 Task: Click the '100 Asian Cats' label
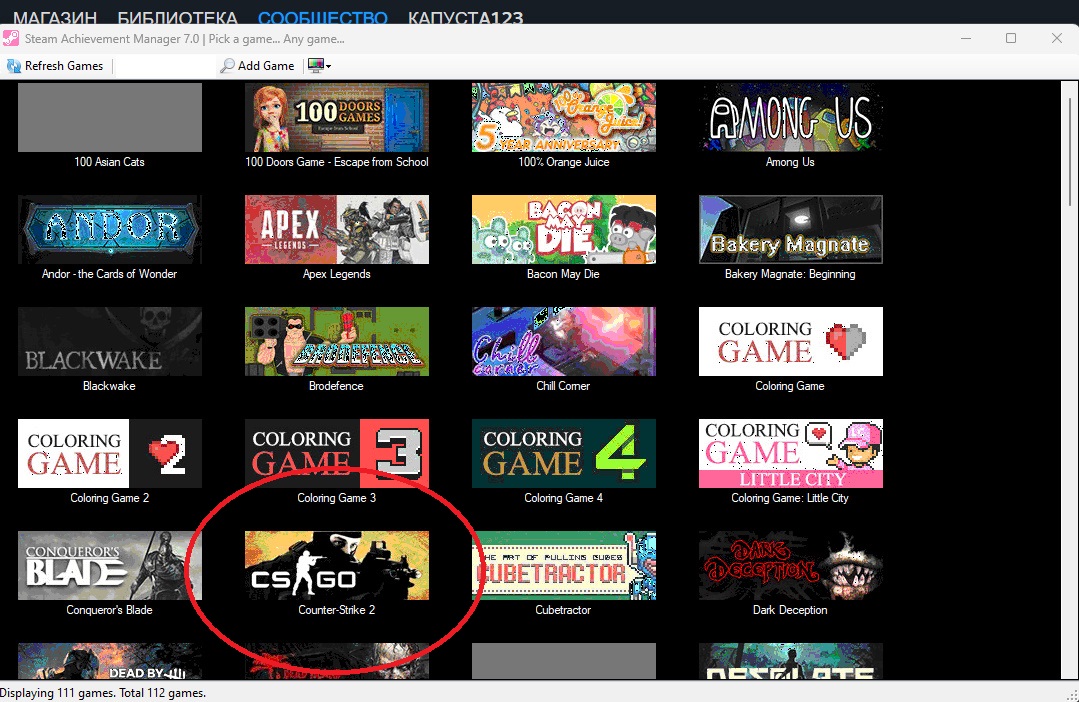[x=109, y=162]
